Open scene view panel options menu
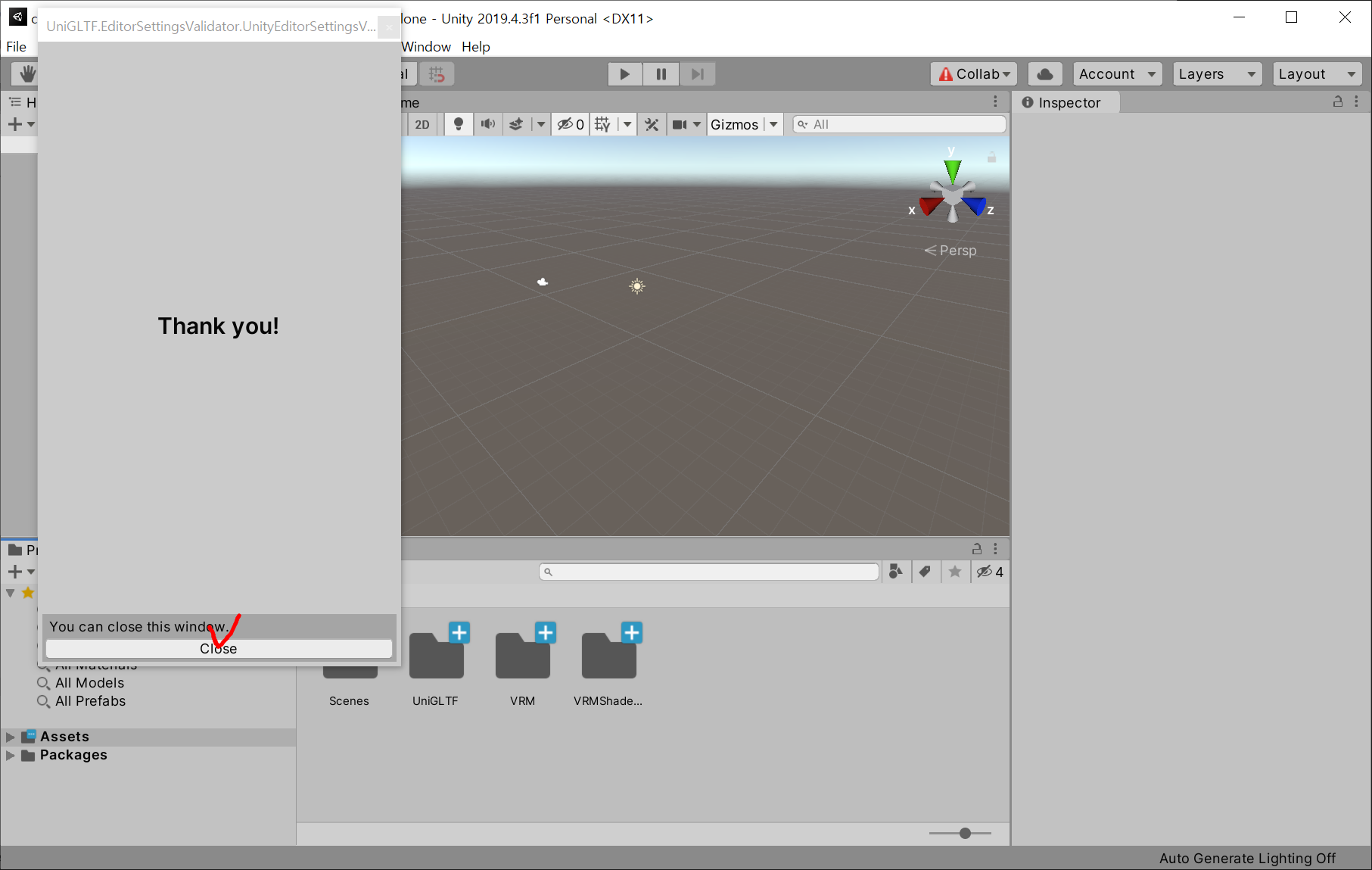The width and height of the screenshot is (1372, 870). [995, 101]
